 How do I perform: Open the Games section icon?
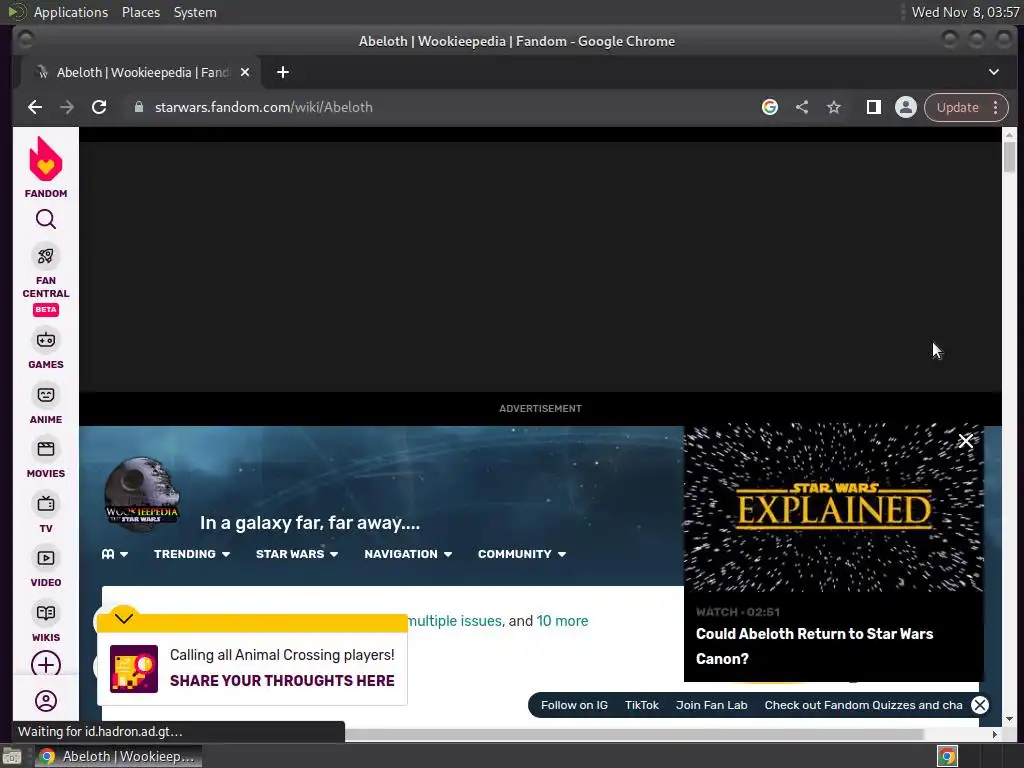coord(46,340)
